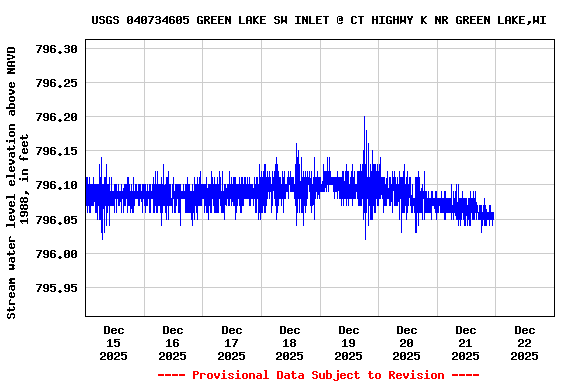Select the 796.05 y-axis label
Viewport: 576px width, 384px height.
(x=57, y=220)
